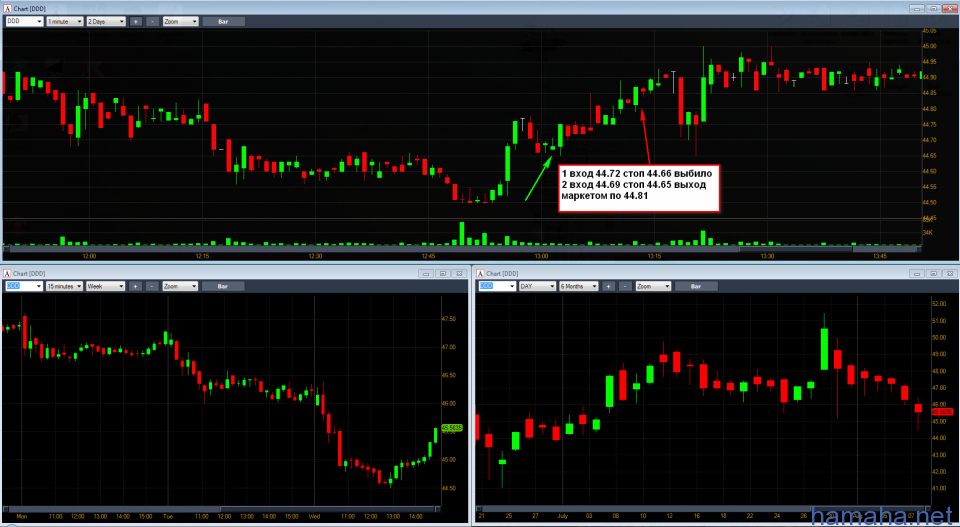Click the horizontal scrollbar of DAY chart
The image size is (960, 527).
pyautogui.click(x=703, y=509)
